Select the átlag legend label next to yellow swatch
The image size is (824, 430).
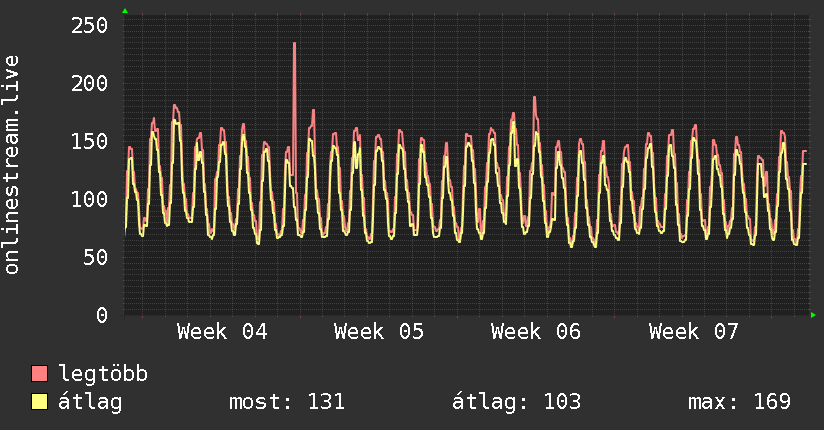tap(90, 402)
